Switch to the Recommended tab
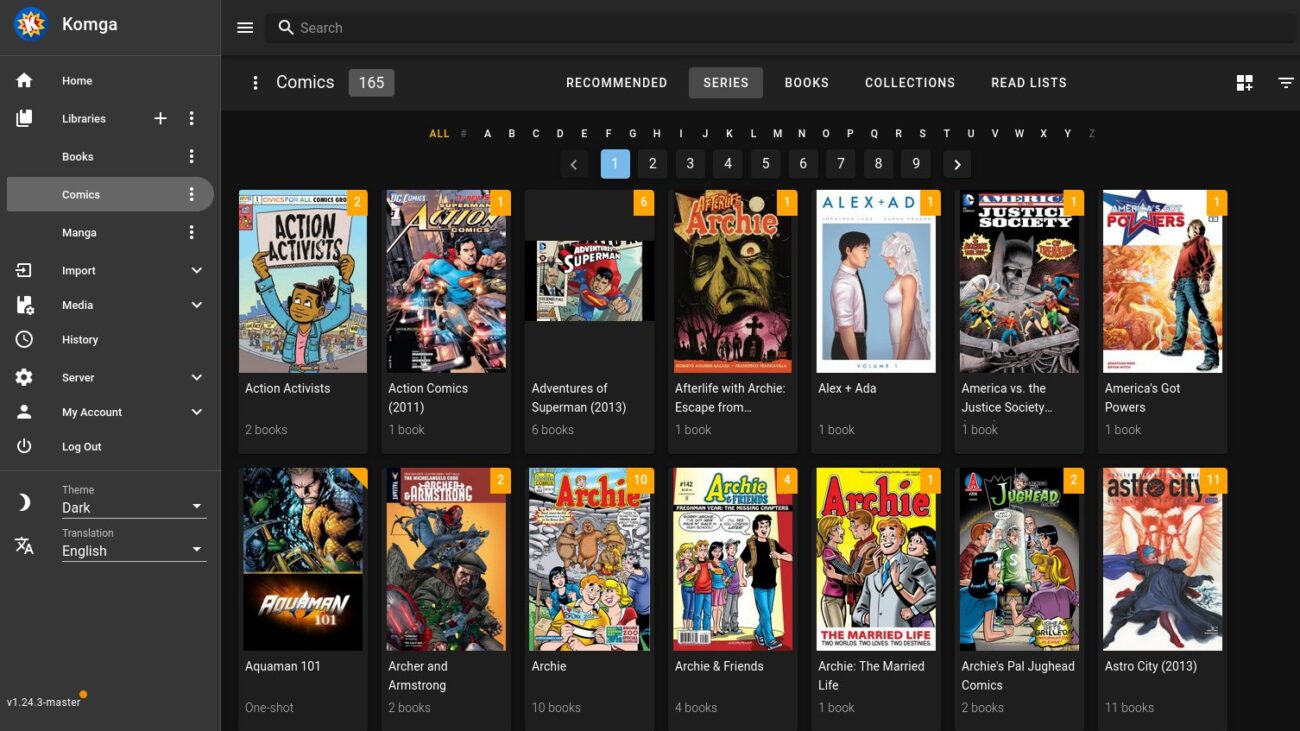Viewport: 1300px width, 731px height. pos(616,83)
